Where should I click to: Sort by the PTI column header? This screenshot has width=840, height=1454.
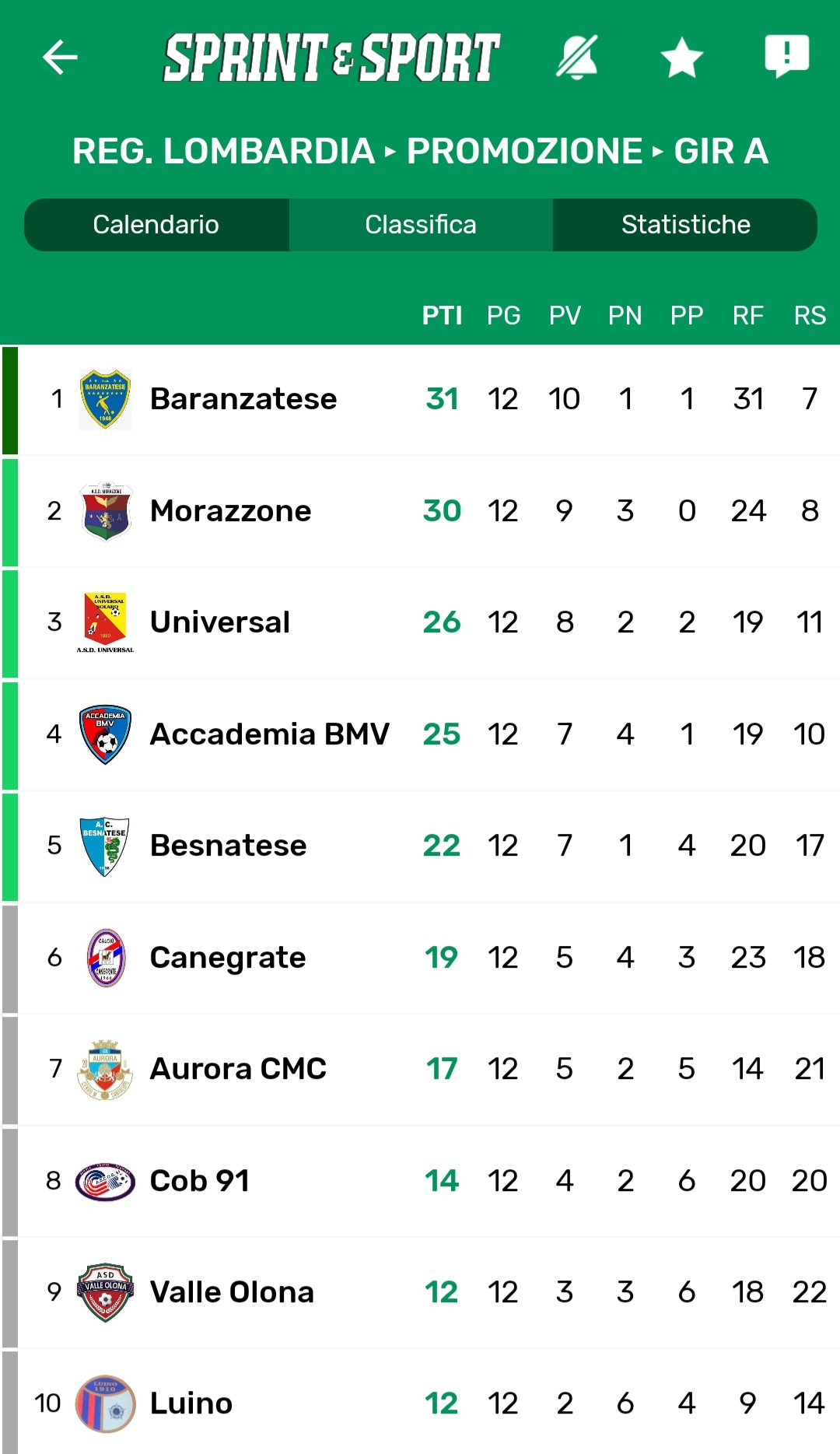(442, 315)
